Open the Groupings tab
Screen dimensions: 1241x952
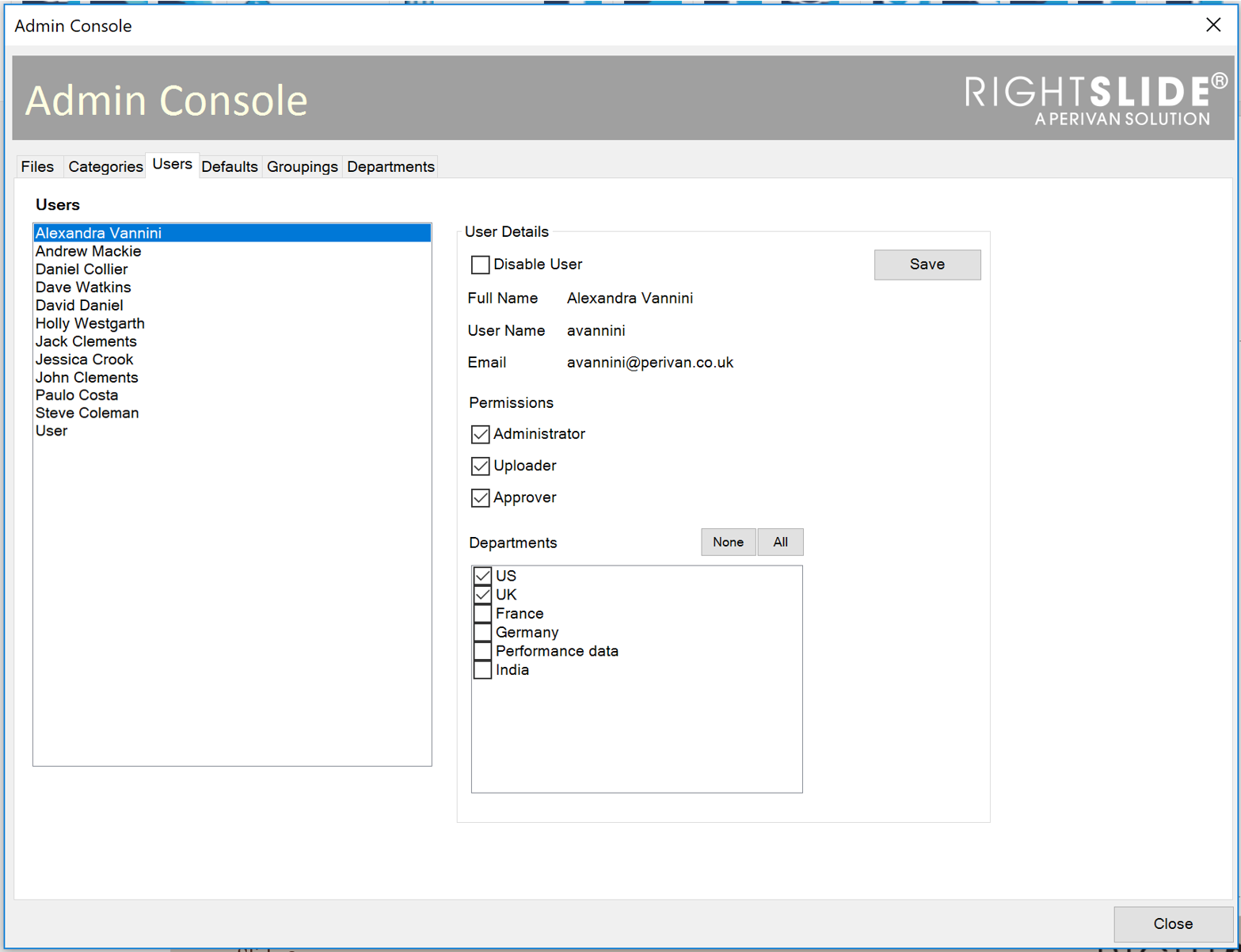(x=303, y=166)
